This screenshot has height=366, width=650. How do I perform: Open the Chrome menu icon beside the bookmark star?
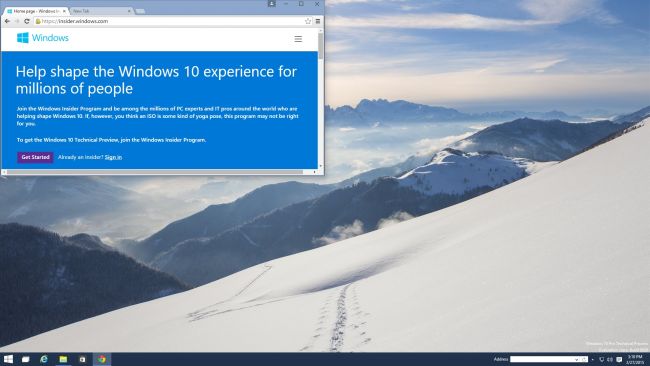click(x=318, y=21)
